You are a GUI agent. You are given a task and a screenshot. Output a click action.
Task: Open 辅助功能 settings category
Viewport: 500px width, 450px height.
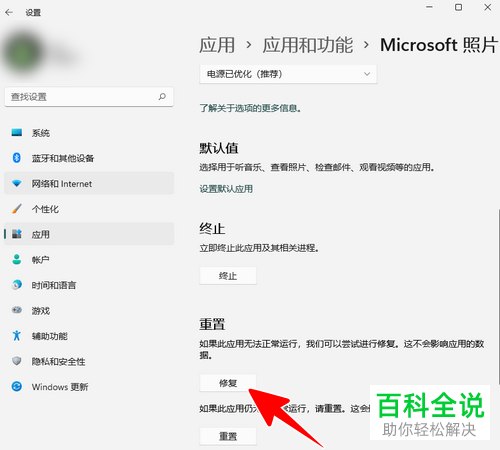89,336
